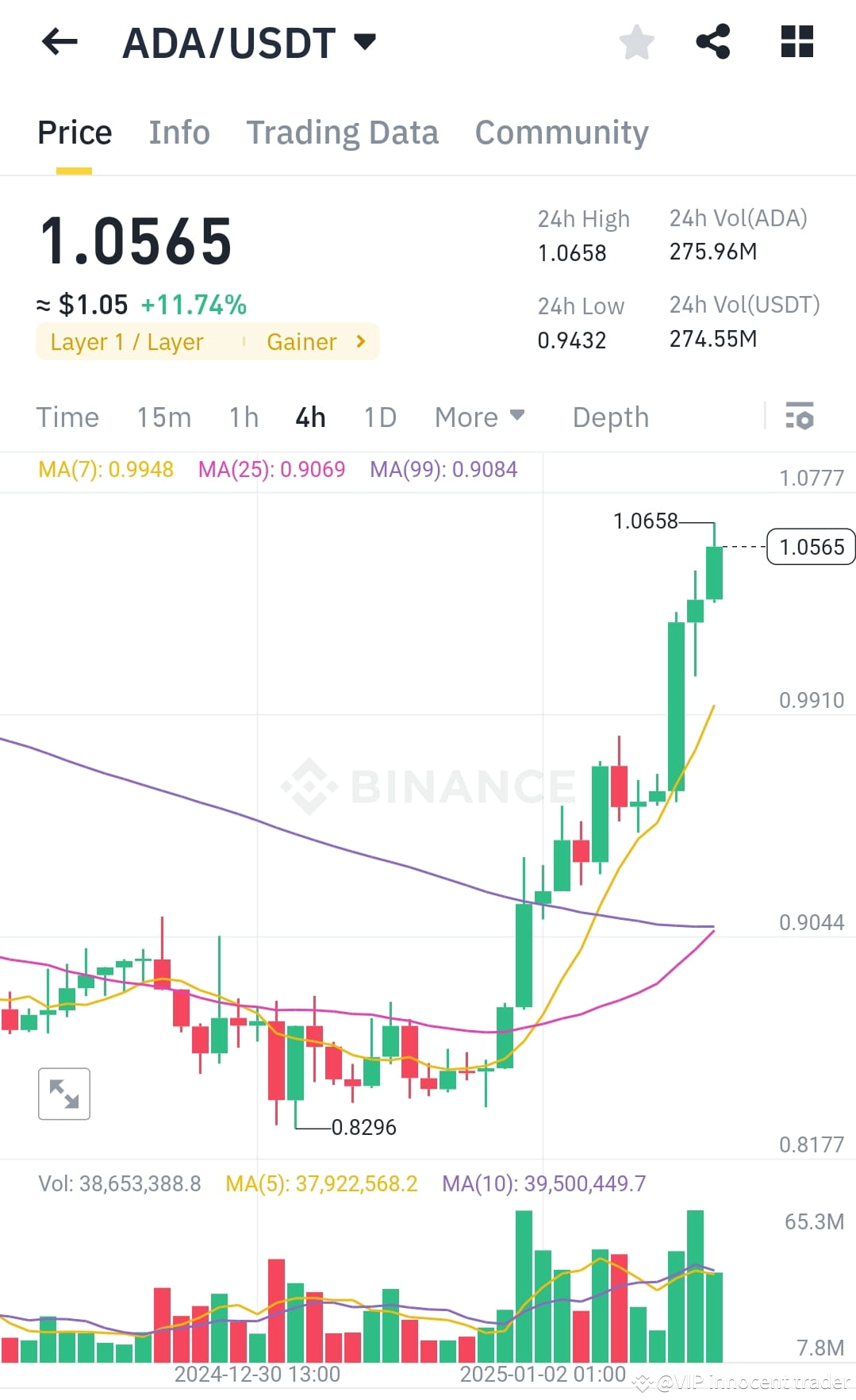Screen dimensions: 856x1400
Task: Favorite ADA/USDT using the star icon
Action: 636,44
